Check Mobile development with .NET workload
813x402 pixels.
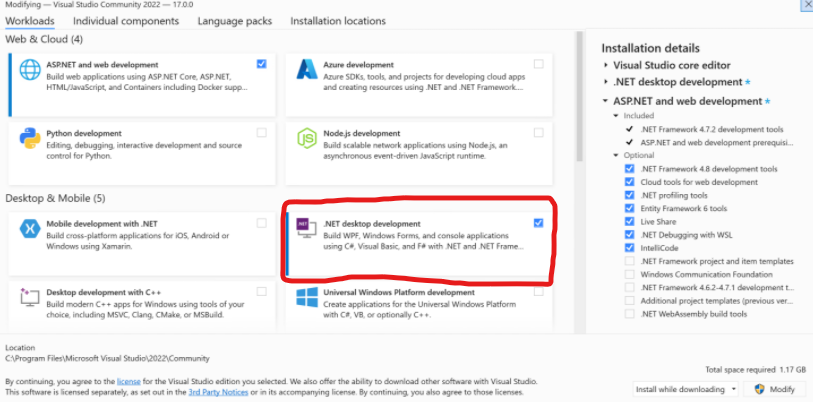[261, 223]
